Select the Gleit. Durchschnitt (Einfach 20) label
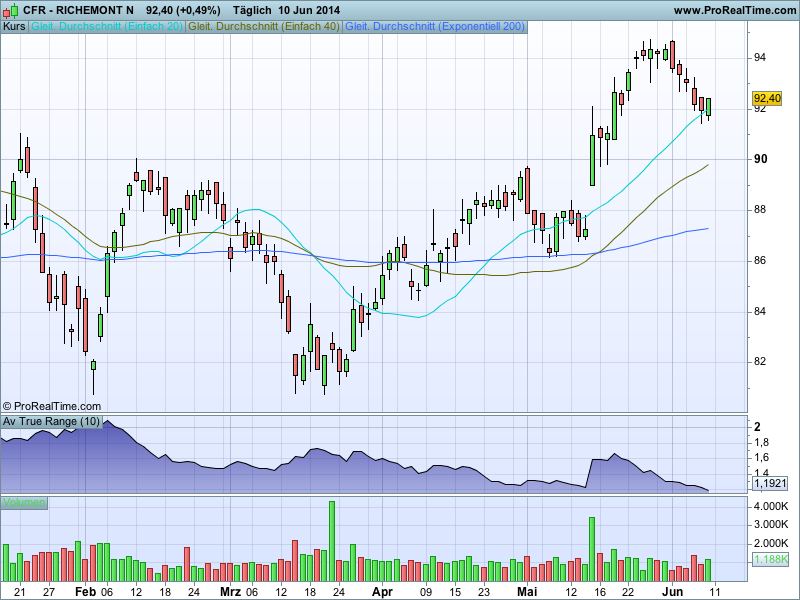This screenshot has width=800, height=600. coord(107,27)
